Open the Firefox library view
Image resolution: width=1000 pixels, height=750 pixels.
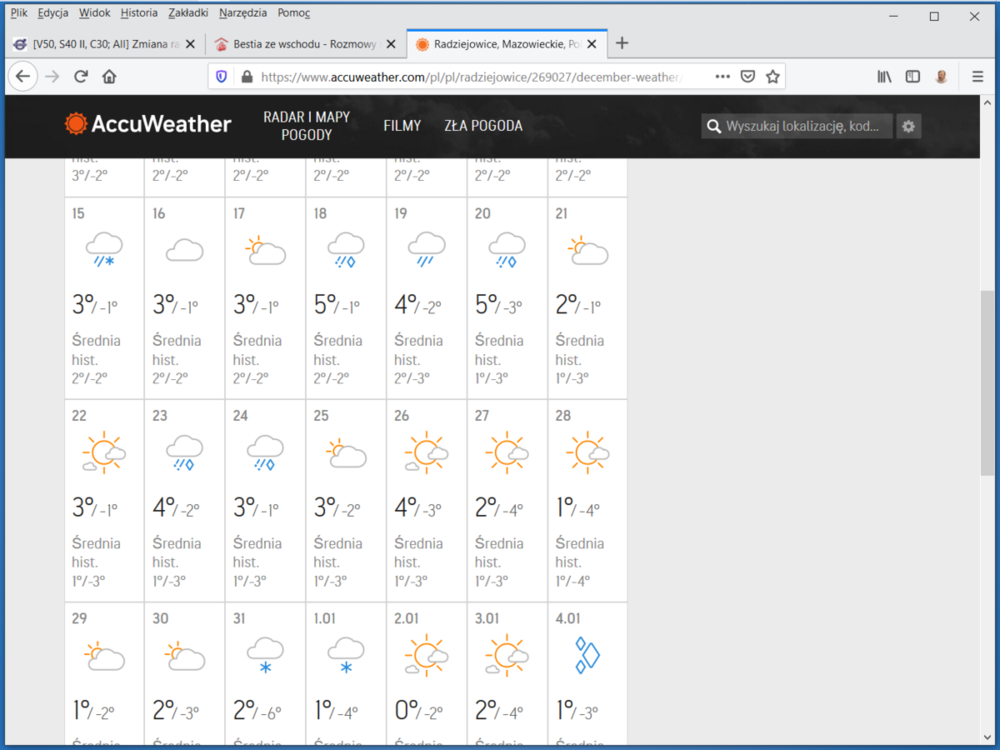coord(884,77)
